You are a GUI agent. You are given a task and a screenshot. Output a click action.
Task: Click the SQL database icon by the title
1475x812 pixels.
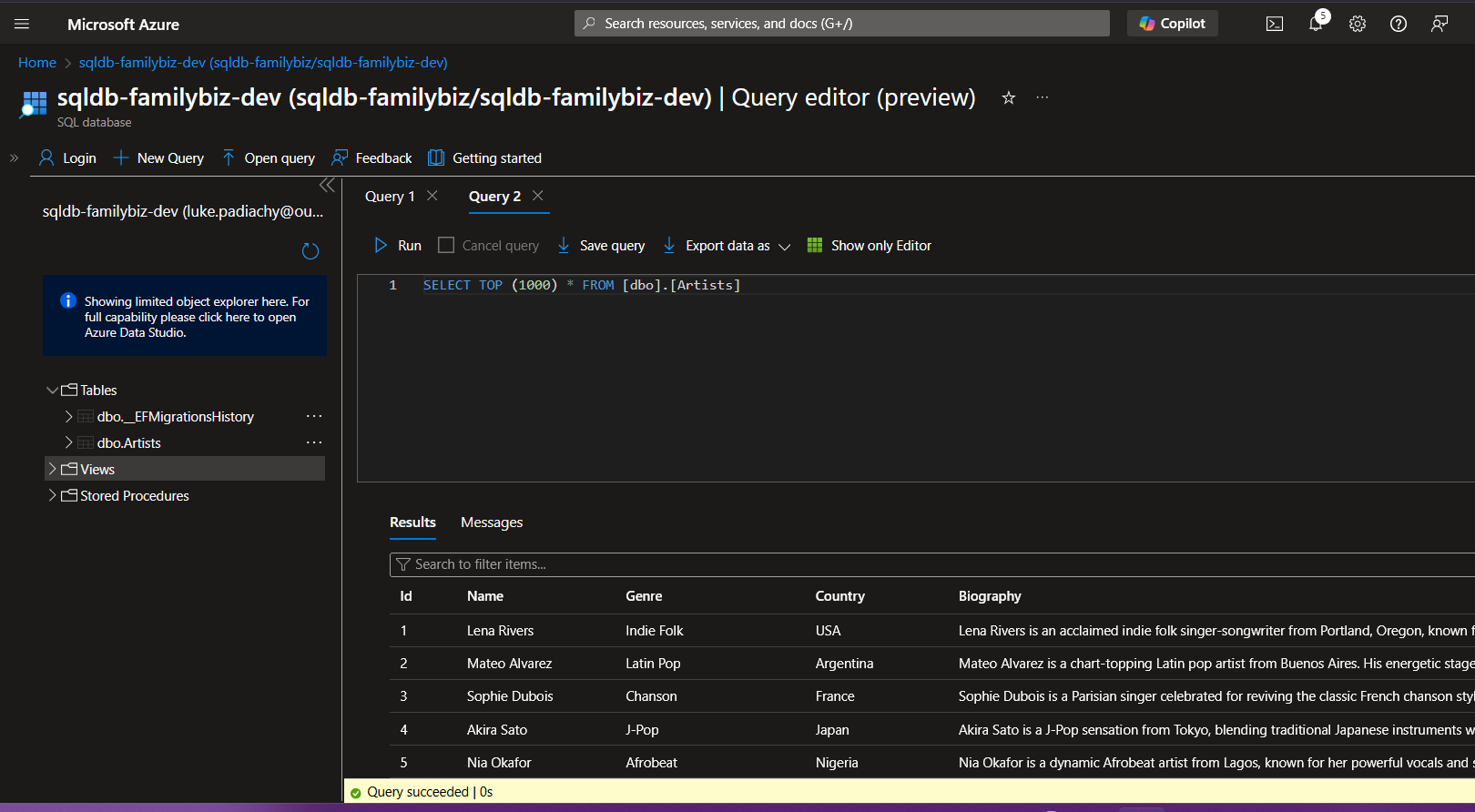click(34, 104)
